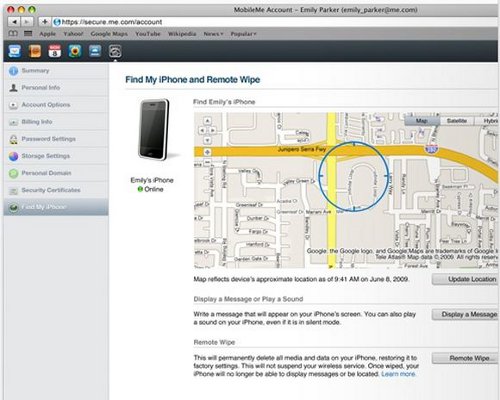The width and height of the screenshot is (500, 400).
Task: Click the Online status text
Action: pos(154,189)
